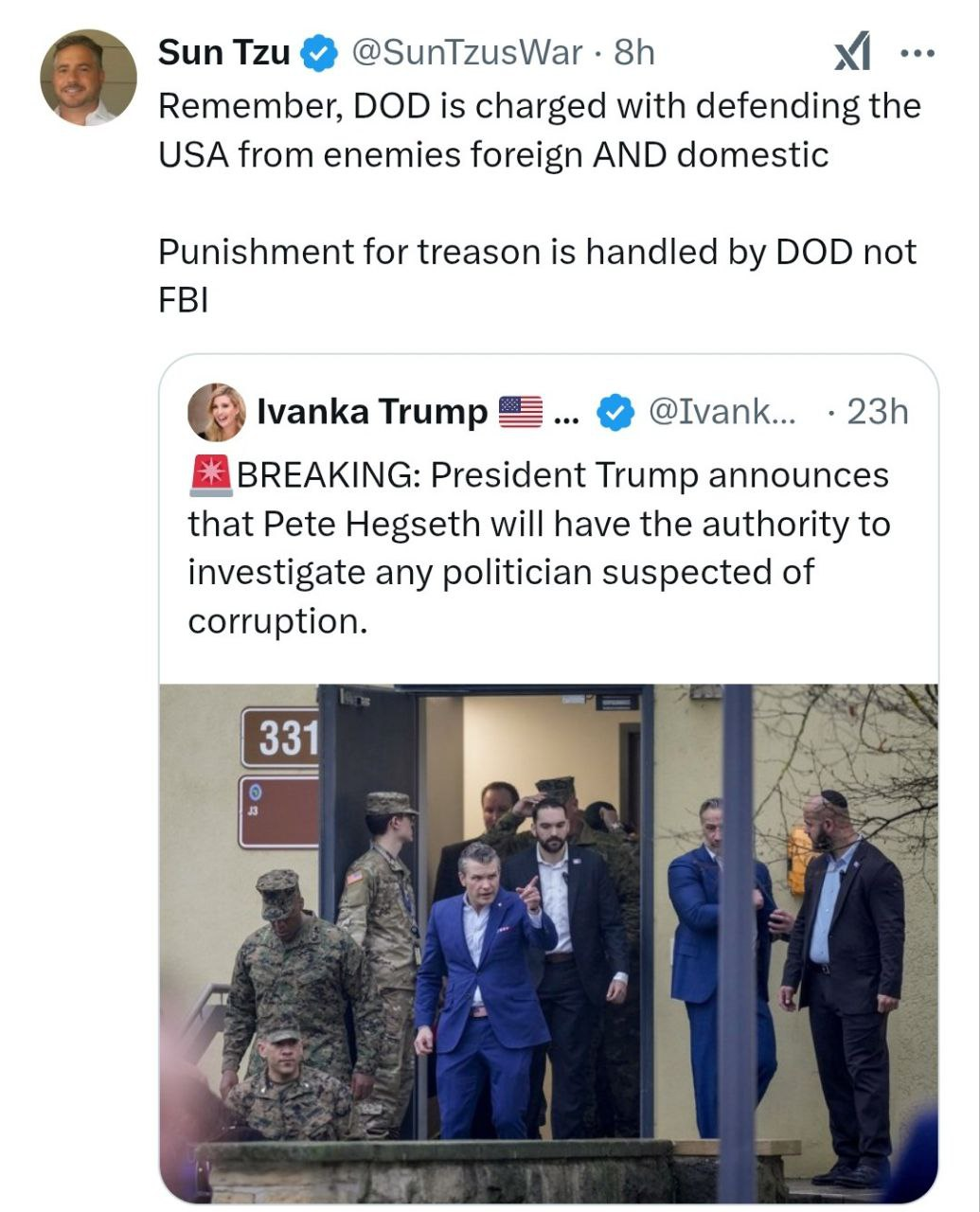
Task: Click Sun Tzu's blue verified badge
Action: 320,54
